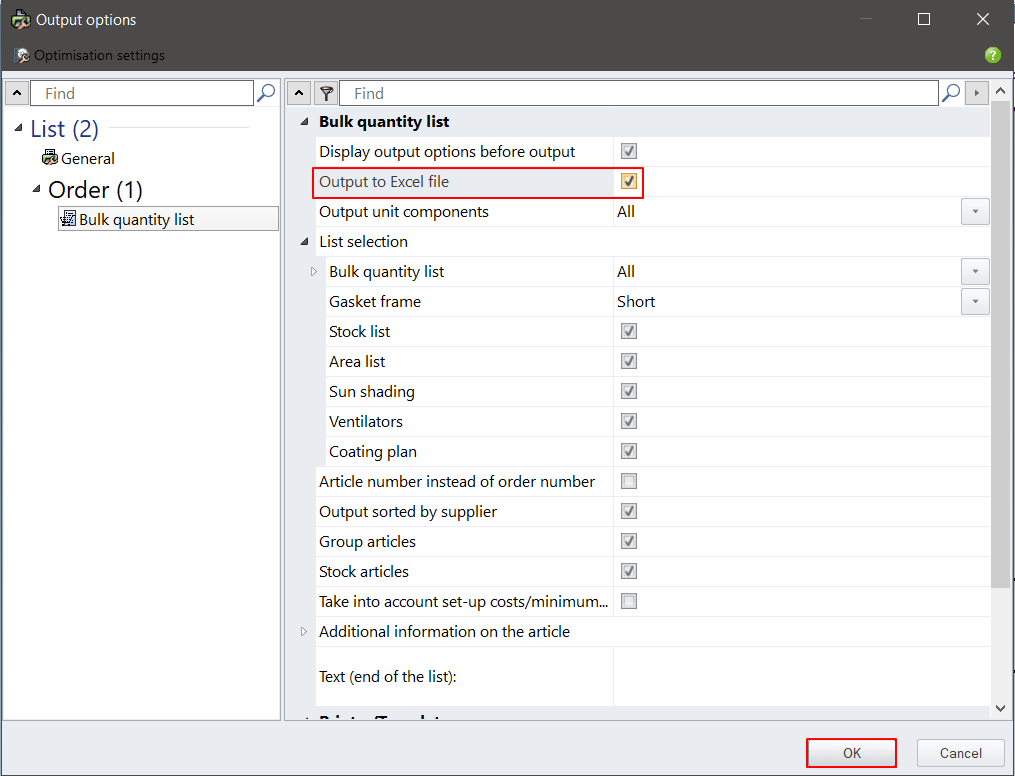1015x776 pixels.
Task: Click the collapse arrow in left panel
Action: tap(17, 93)
